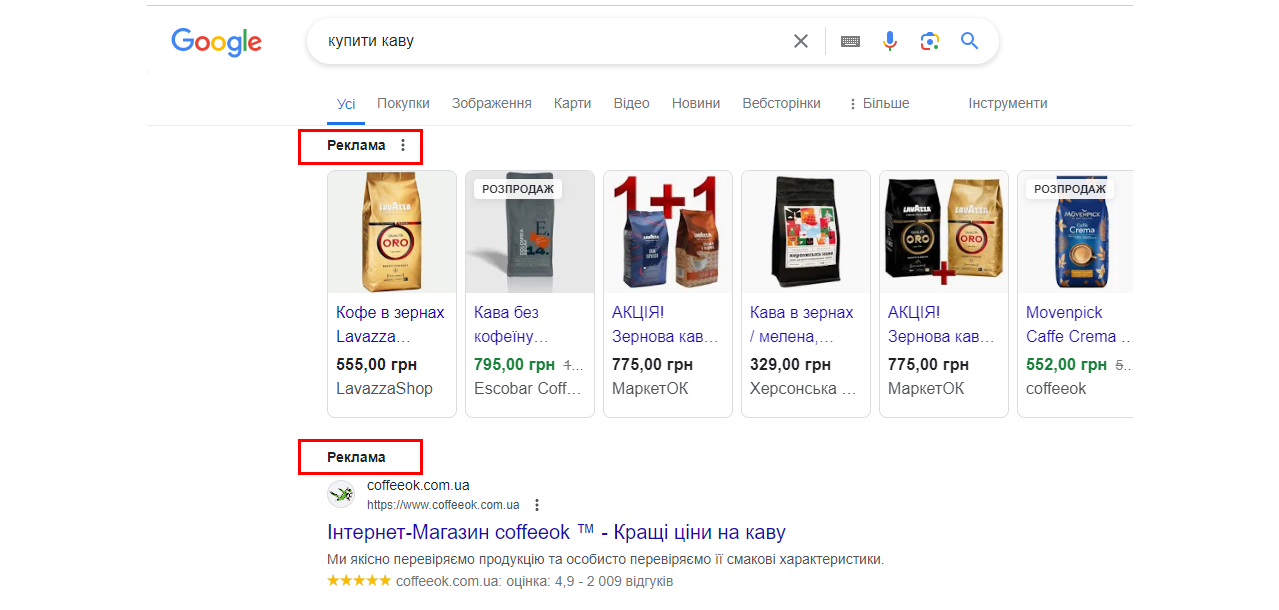This screenshot has height=610, width=1279.
Task: Open Кофе в зернах Lavazza product link
Action: [390, 324]
